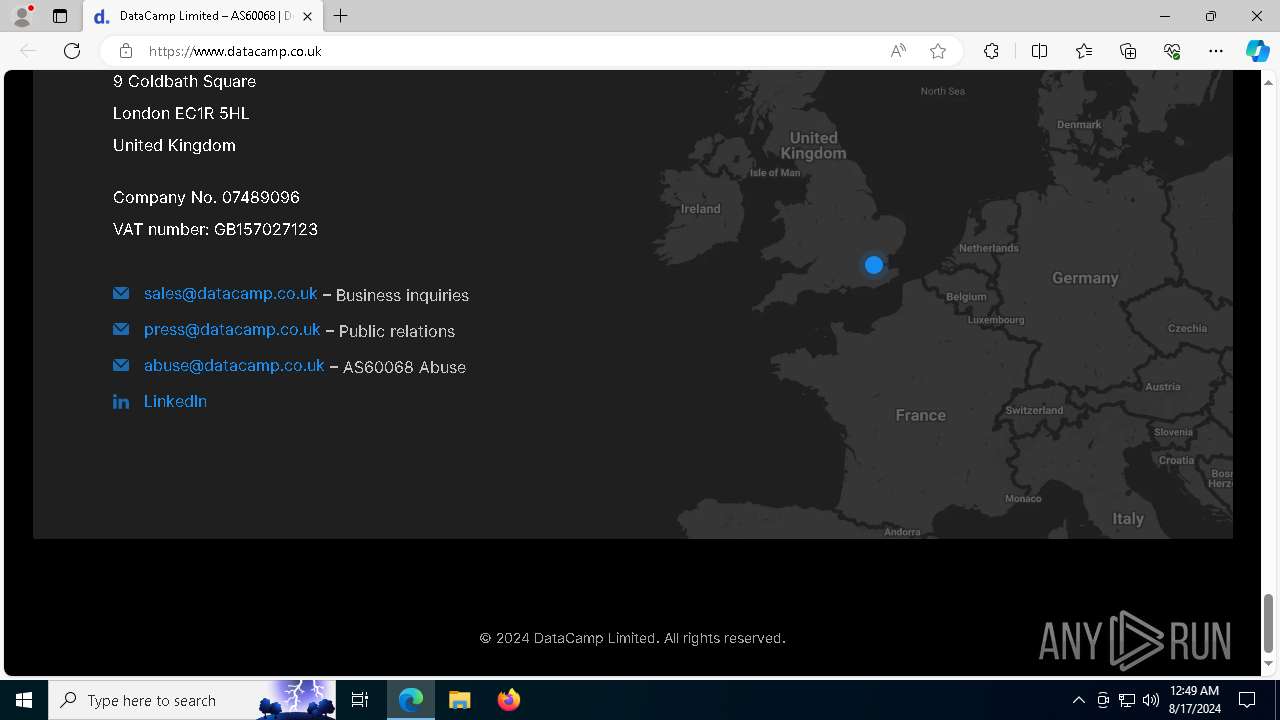Open Task View on taskbar
The width and height of the screenshot is (1280, 720).
click(x=360, y=700)
